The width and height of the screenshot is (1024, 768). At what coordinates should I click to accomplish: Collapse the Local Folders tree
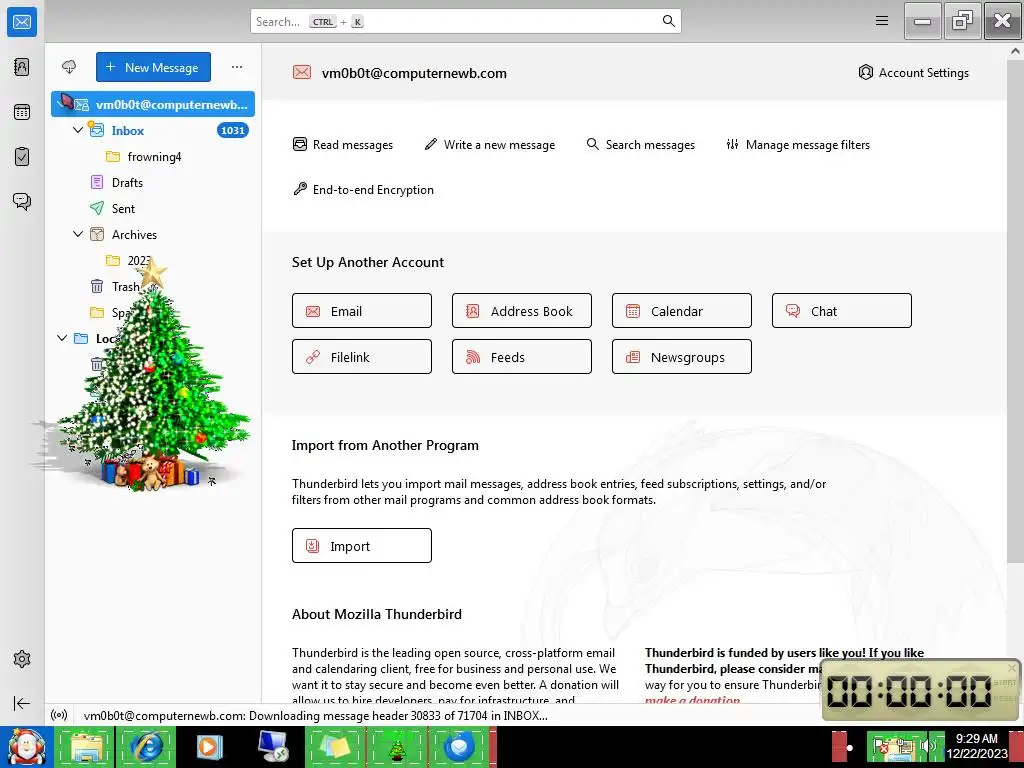click(x=62, y=338)
